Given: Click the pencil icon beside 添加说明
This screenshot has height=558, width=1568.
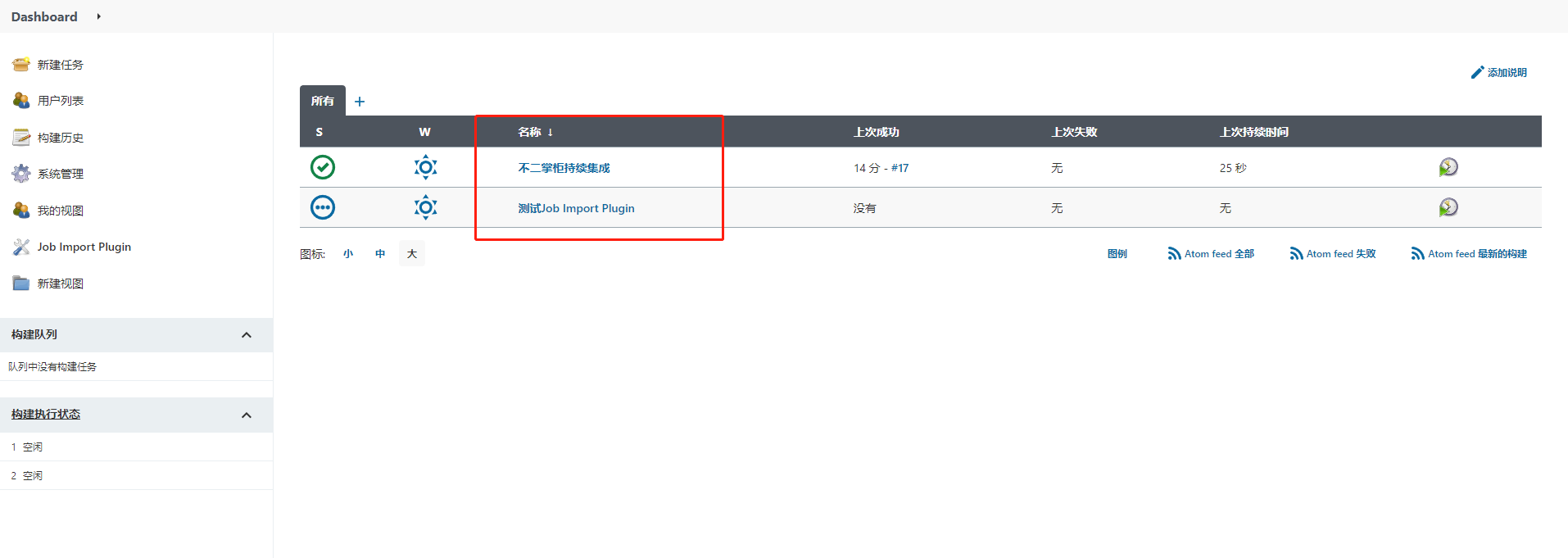Looking at the screenshot, I should (x=1477, y=72).
